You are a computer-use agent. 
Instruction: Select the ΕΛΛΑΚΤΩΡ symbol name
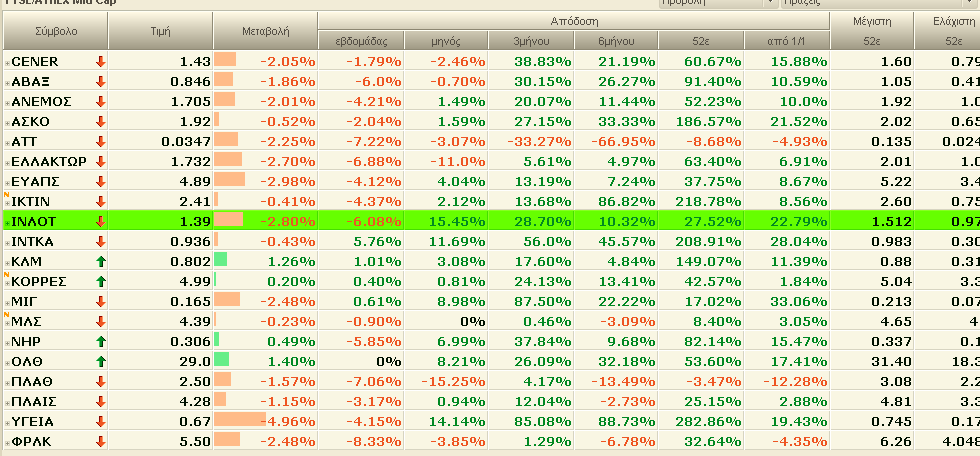coord(49,161)
